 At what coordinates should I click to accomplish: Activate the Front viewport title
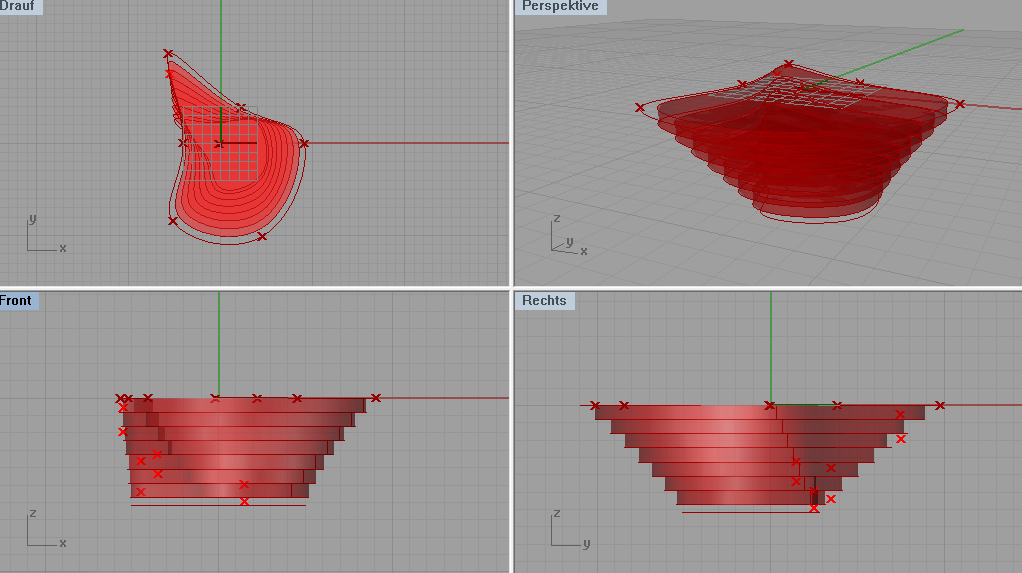coord(18,301)
